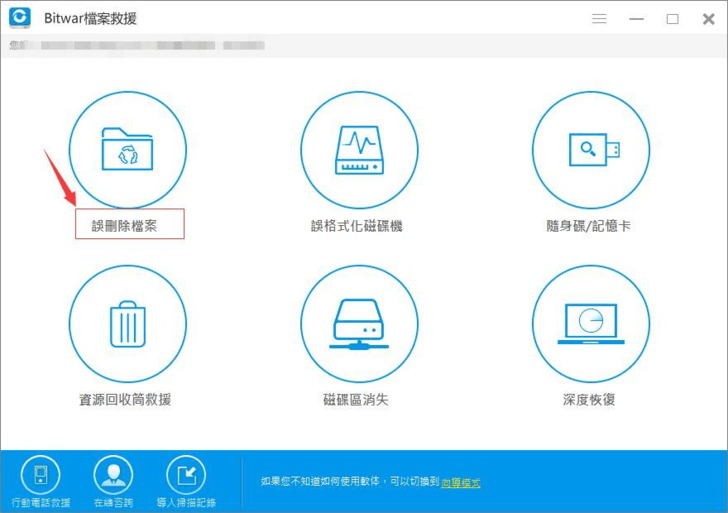The height and width of the screenshot is (513, 728).
Task: Click the deleted files folder recovery icon
Action: [x=127, y=150]
